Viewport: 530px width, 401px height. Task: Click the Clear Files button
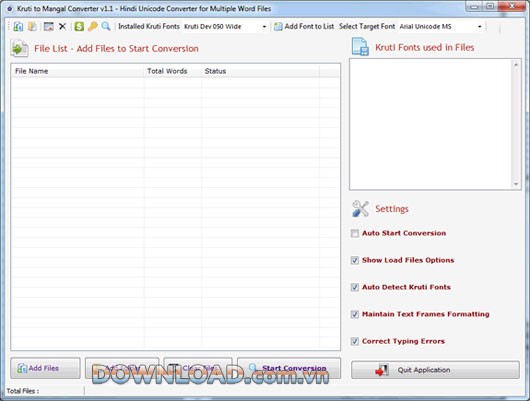coord(198,368)
